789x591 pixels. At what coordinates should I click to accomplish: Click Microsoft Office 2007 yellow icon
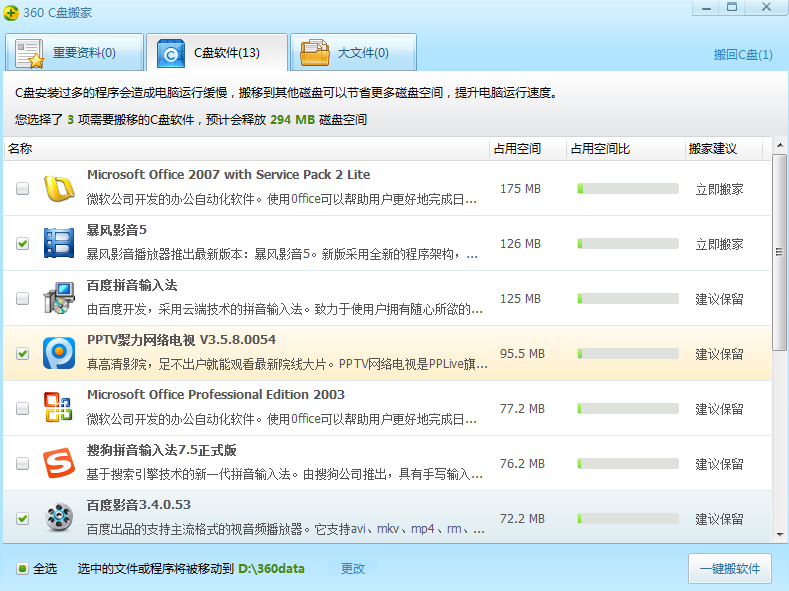[x=59, y=189]
